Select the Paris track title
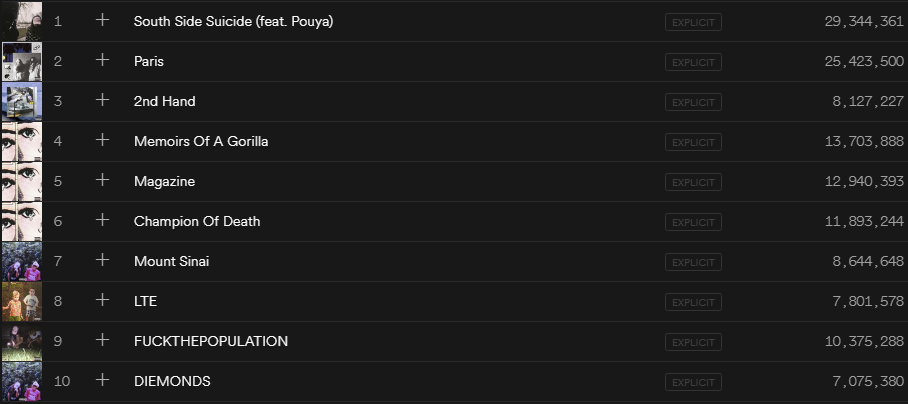 coord(149,61)
